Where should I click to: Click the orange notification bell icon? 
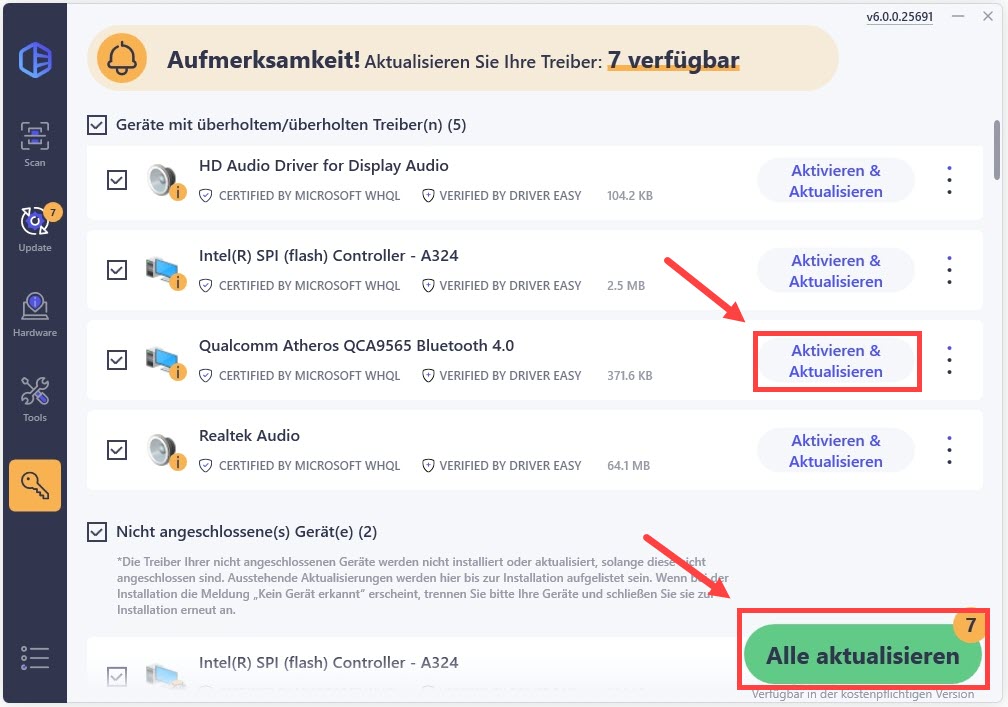(122, 59)
